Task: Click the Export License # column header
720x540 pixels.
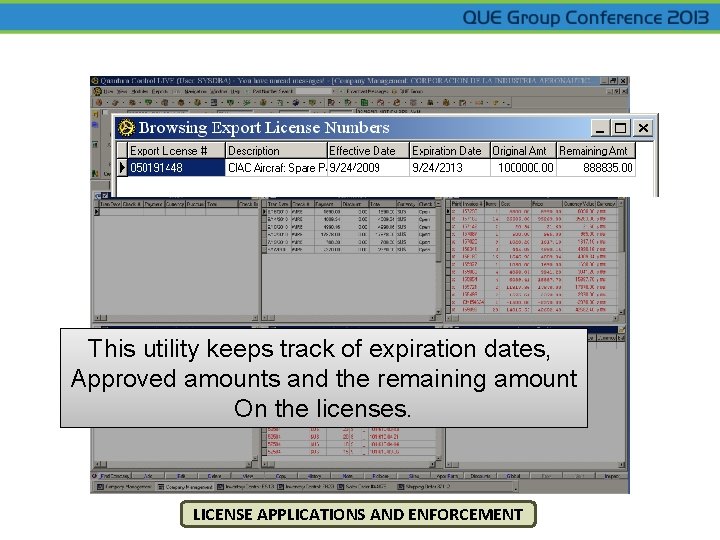Action: point(176,151)
